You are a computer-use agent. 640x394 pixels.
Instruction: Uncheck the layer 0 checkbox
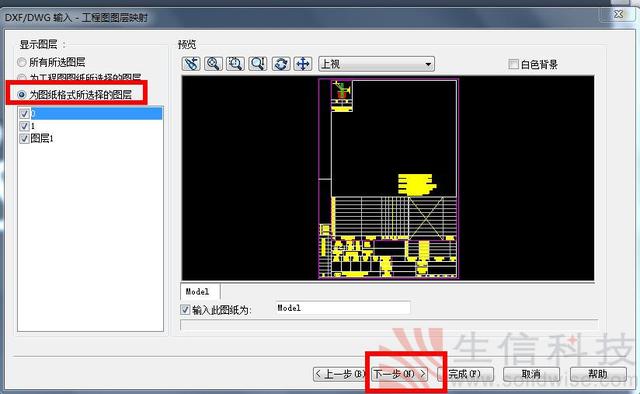pyautogui.click(x=24, y=114)
